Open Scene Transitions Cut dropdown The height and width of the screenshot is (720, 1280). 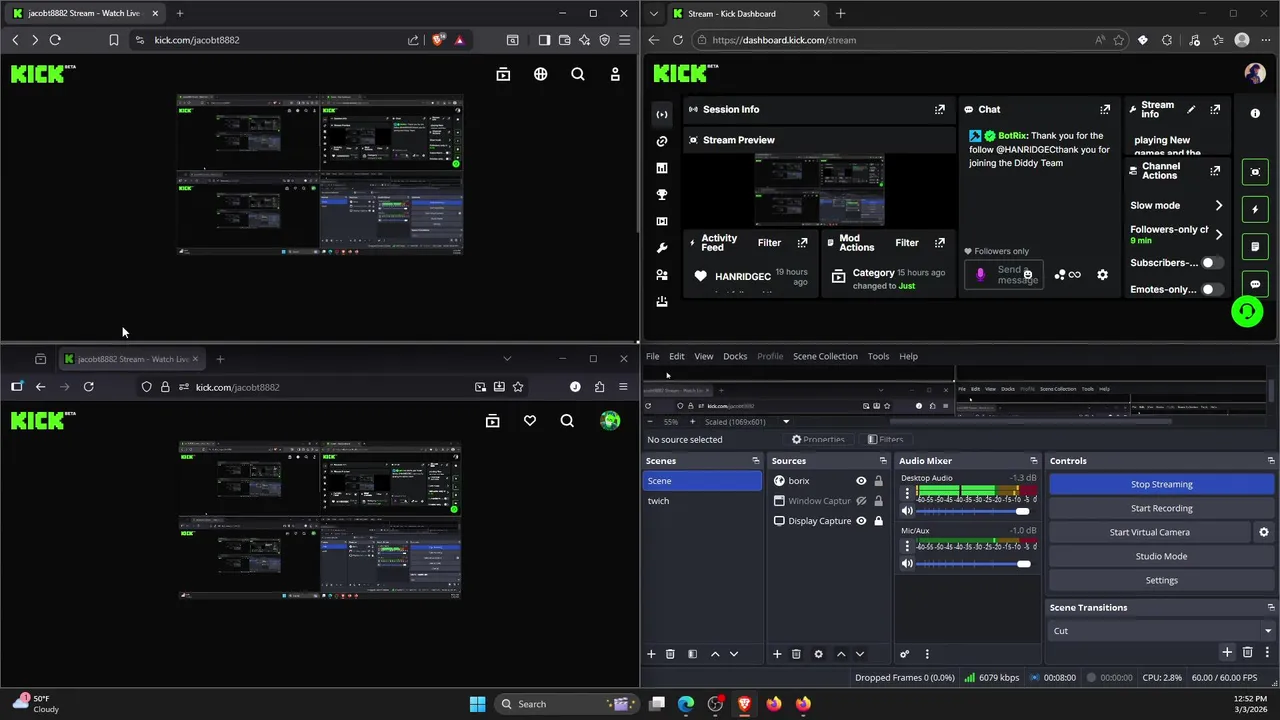(x=1161, y=631)
